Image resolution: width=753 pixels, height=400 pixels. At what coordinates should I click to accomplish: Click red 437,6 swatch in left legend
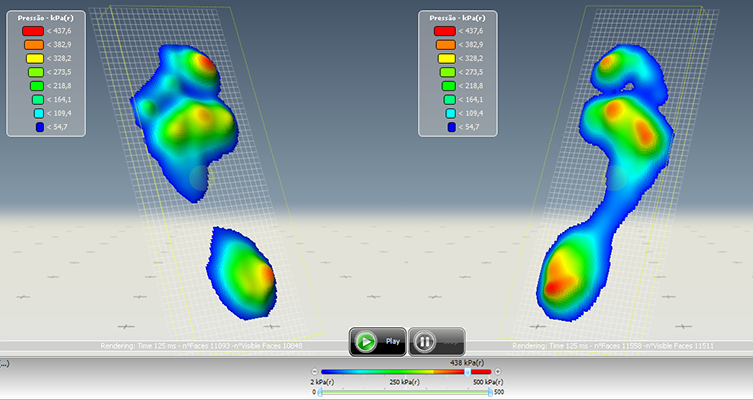33,31
